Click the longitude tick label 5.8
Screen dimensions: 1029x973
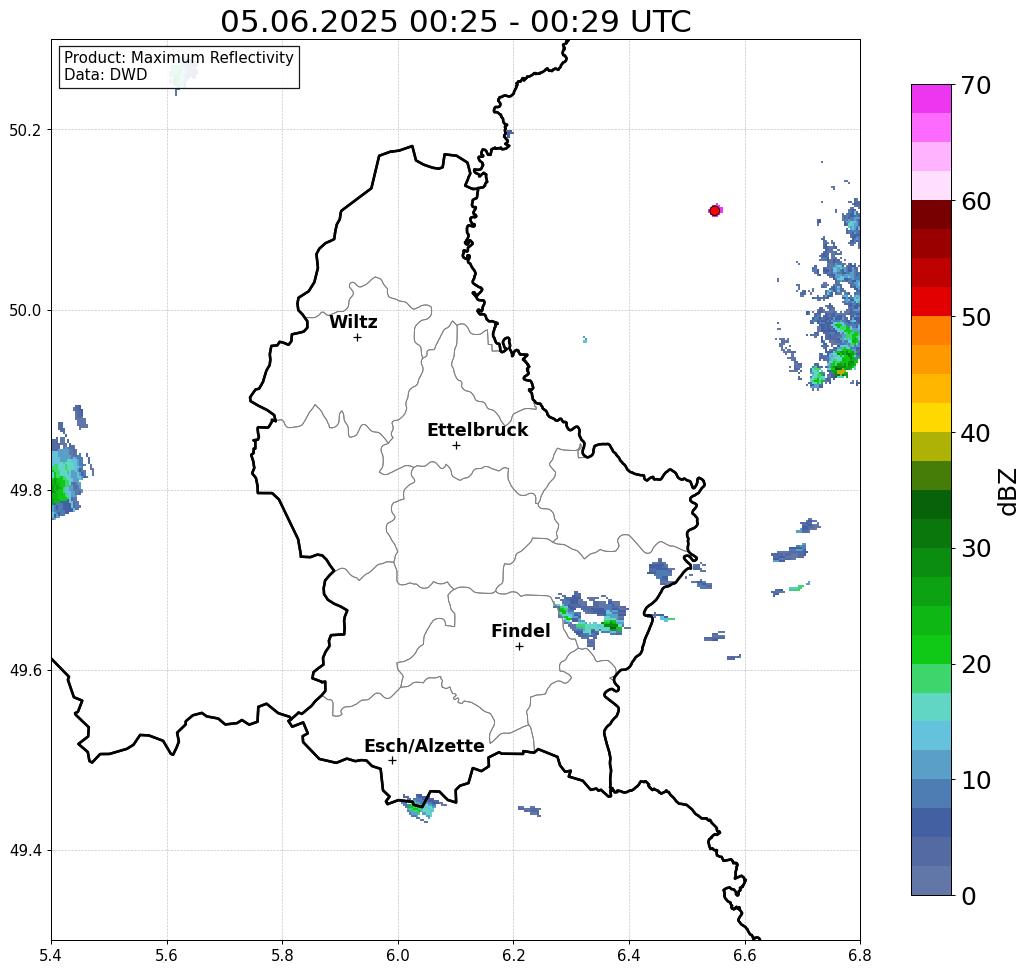pyautogui.click(x=282, y=955)
